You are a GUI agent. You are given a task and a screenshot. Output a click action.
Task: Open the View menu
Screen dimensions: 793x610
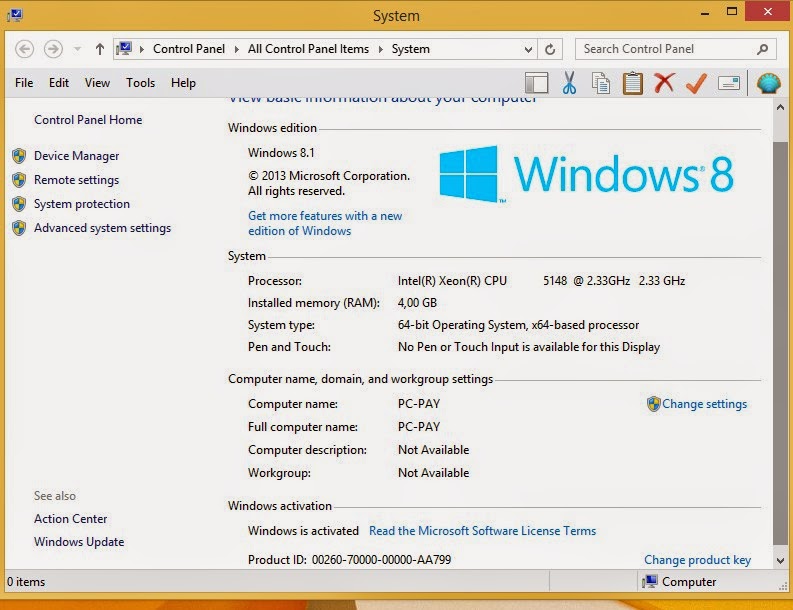coord(97,82)
